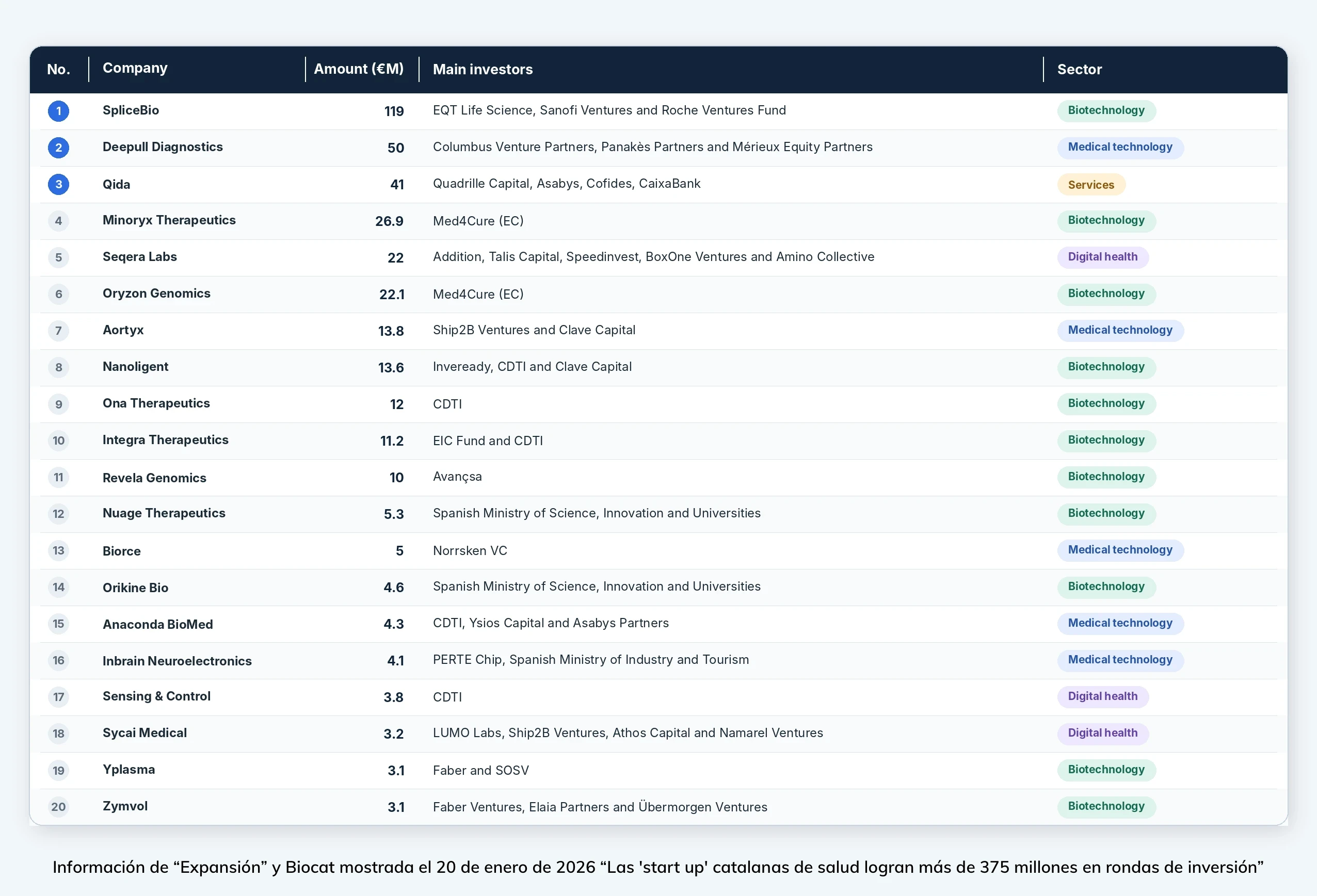Screen dimensions: 1317x896
Task: Click the Services sector tag for Qida
Action: [1091, 185]
